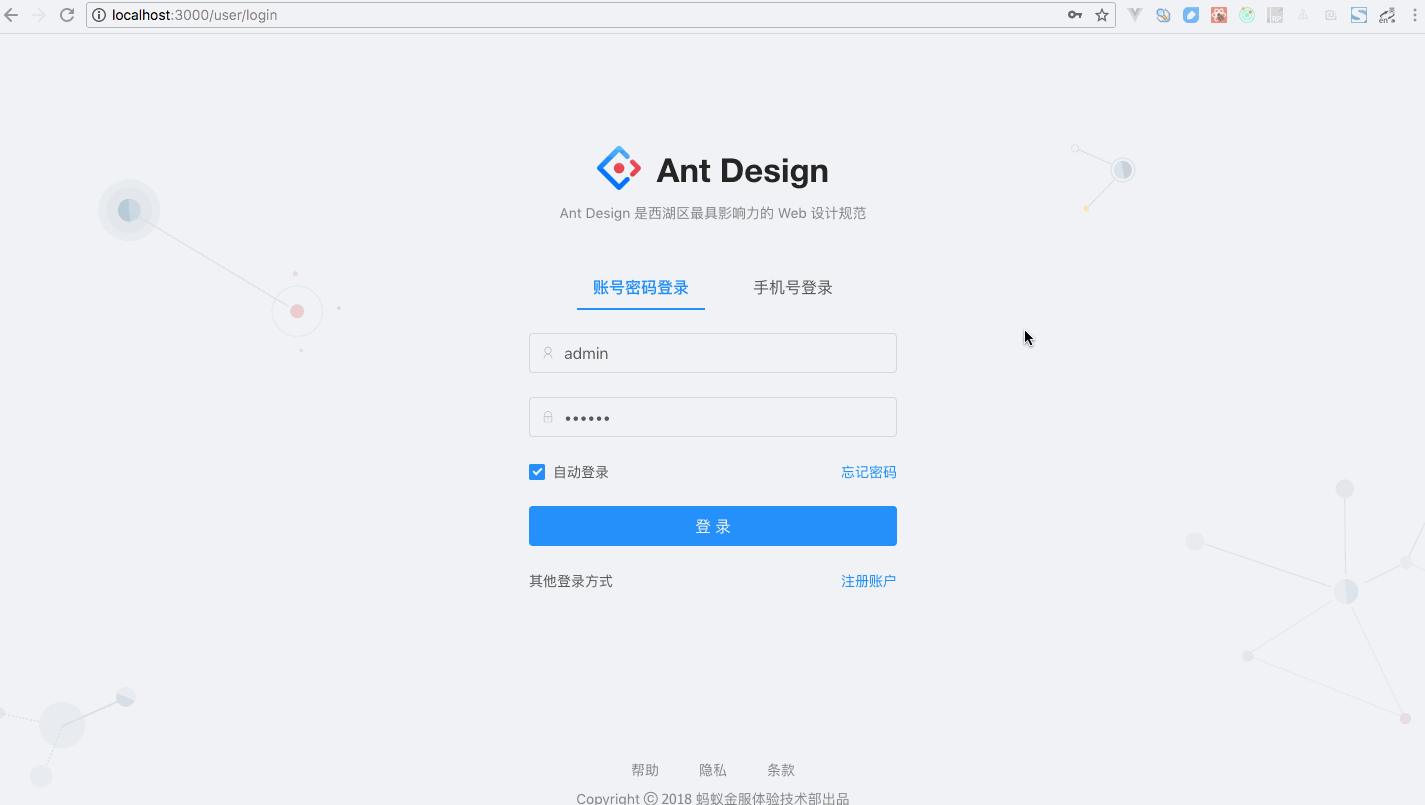This screenshot has width=1425, height=805.
Task: Open saved passwords key icon in address bar
Action: [1075, 15]
